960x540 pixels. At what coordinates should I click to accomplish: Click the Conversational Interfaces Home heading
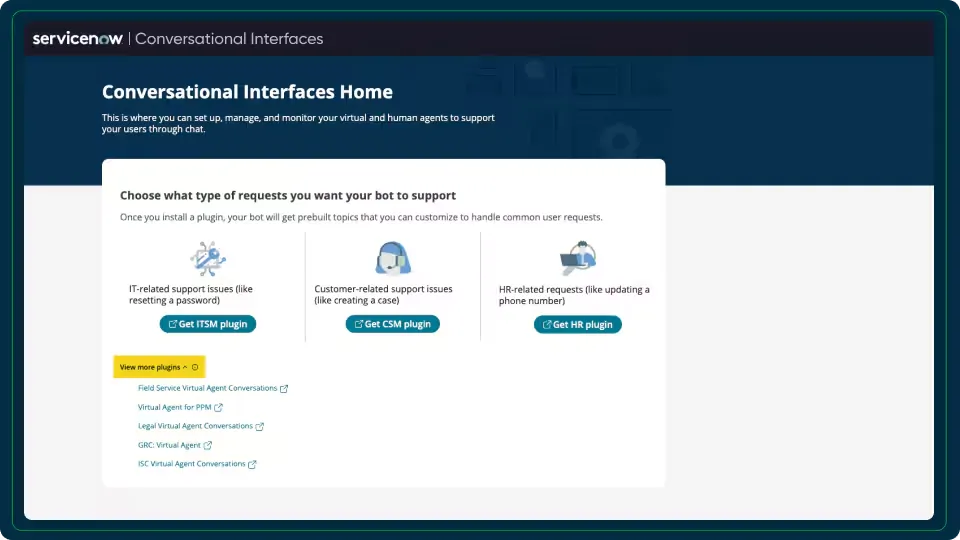coord(247,92)
